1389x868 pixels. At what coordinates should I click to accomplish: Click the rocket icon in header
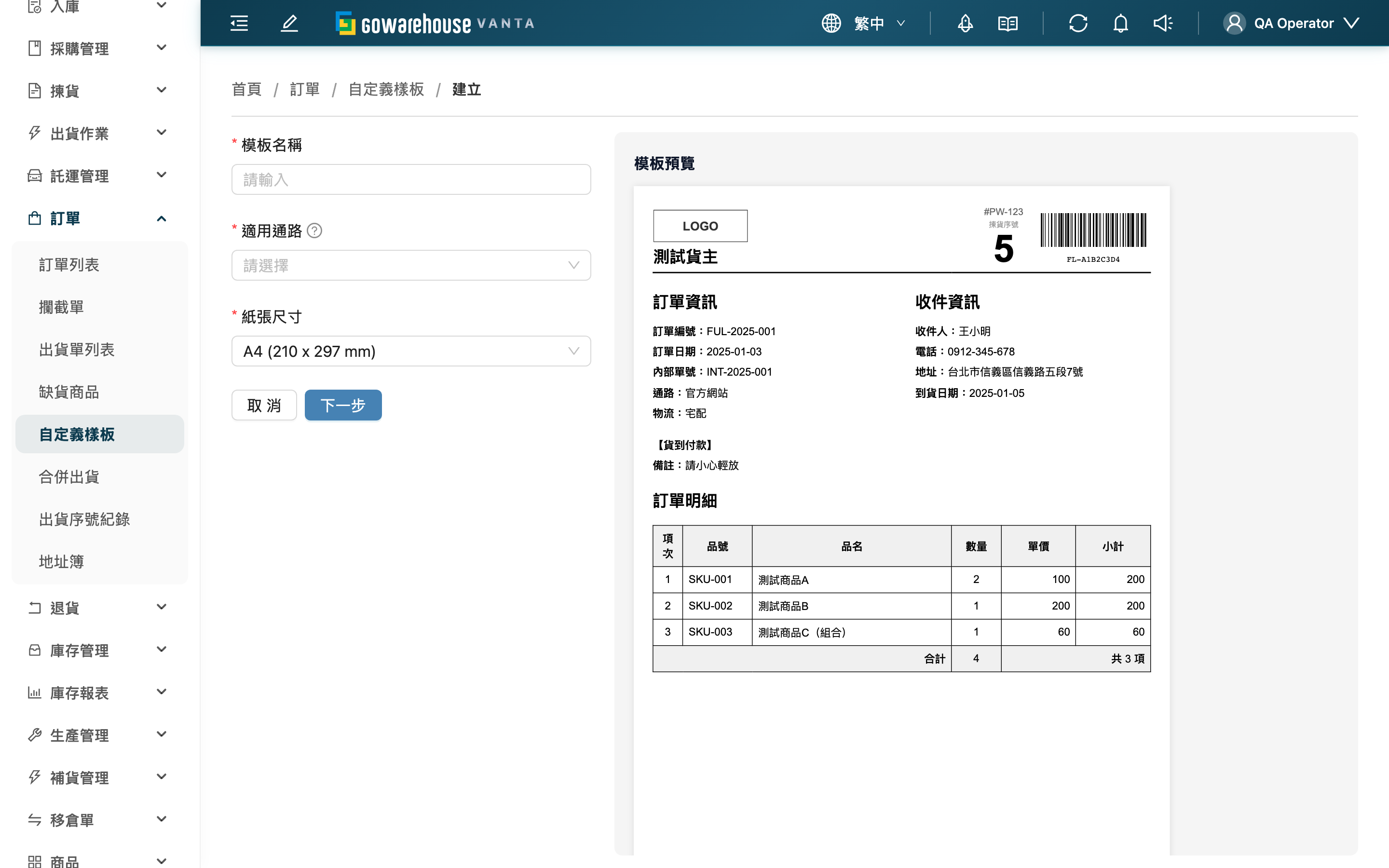click(x=966, y=24)
